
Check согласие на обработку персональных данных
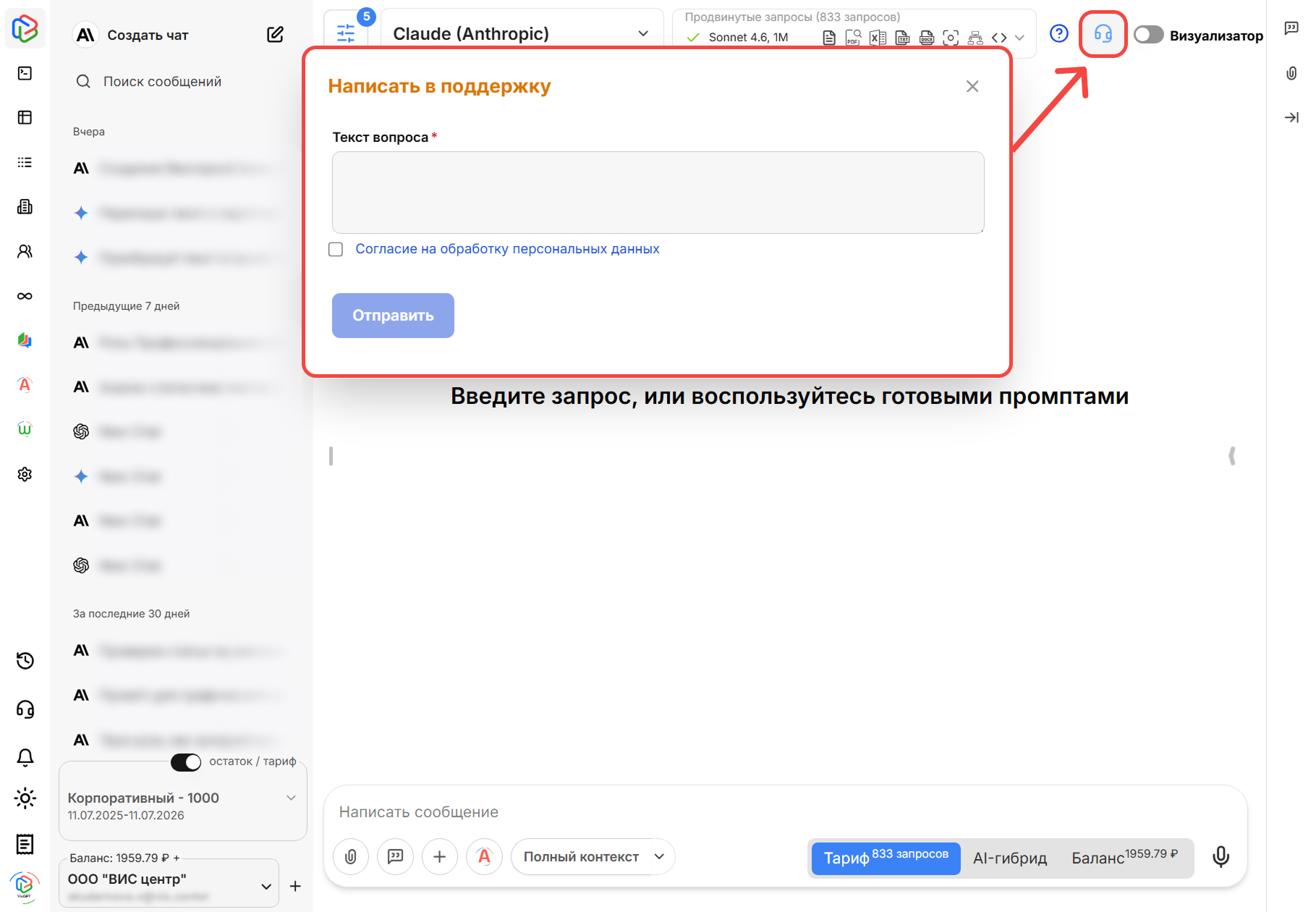(336, 249)
